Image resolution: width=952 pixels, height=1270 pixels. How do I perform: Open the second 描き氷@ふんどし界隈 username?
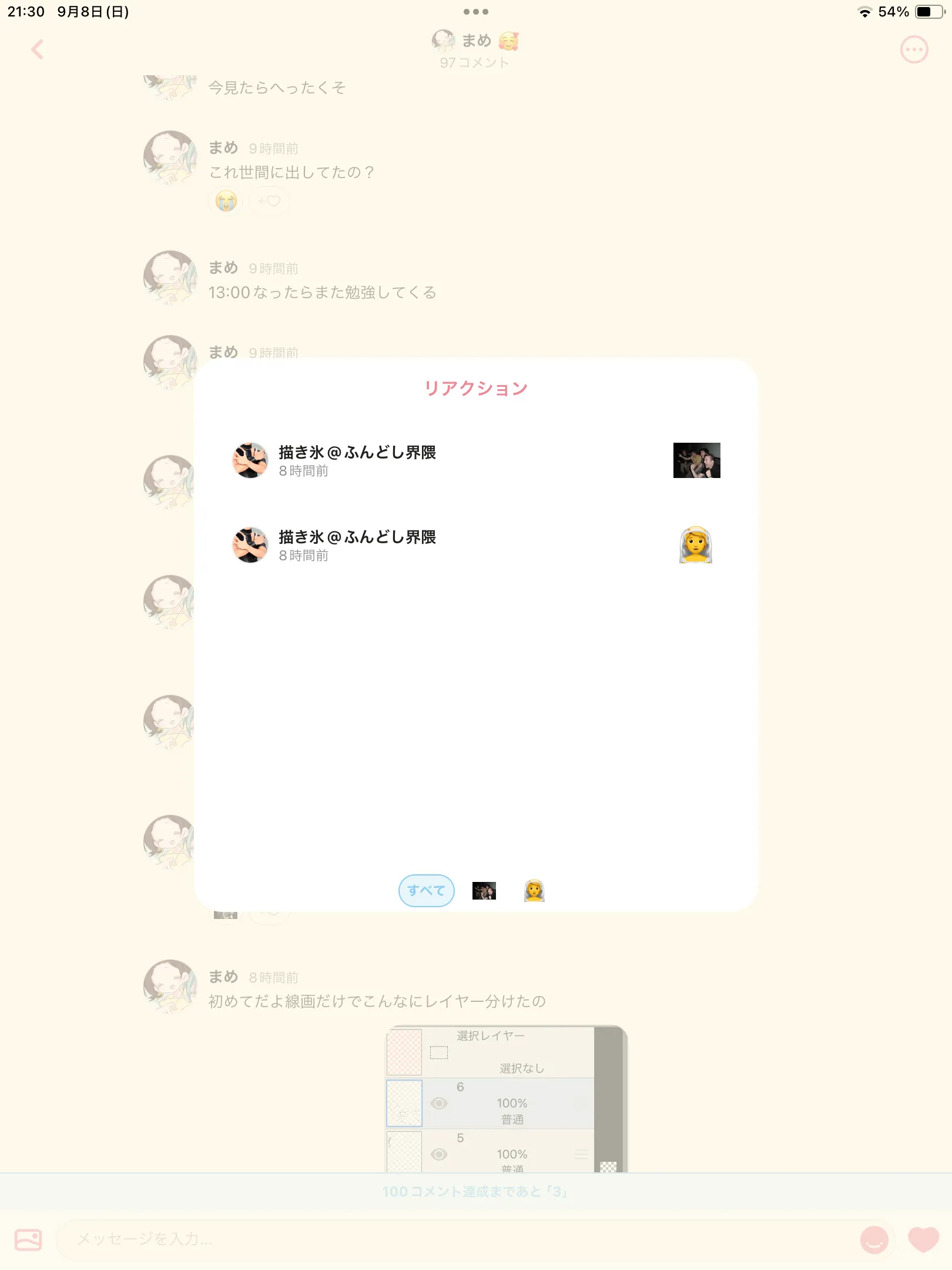click(357, 537)
